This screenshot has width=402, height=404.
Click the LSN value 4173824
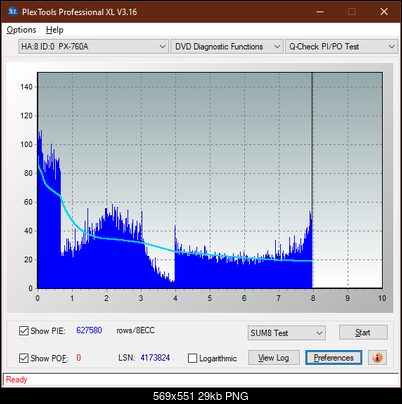155,358
